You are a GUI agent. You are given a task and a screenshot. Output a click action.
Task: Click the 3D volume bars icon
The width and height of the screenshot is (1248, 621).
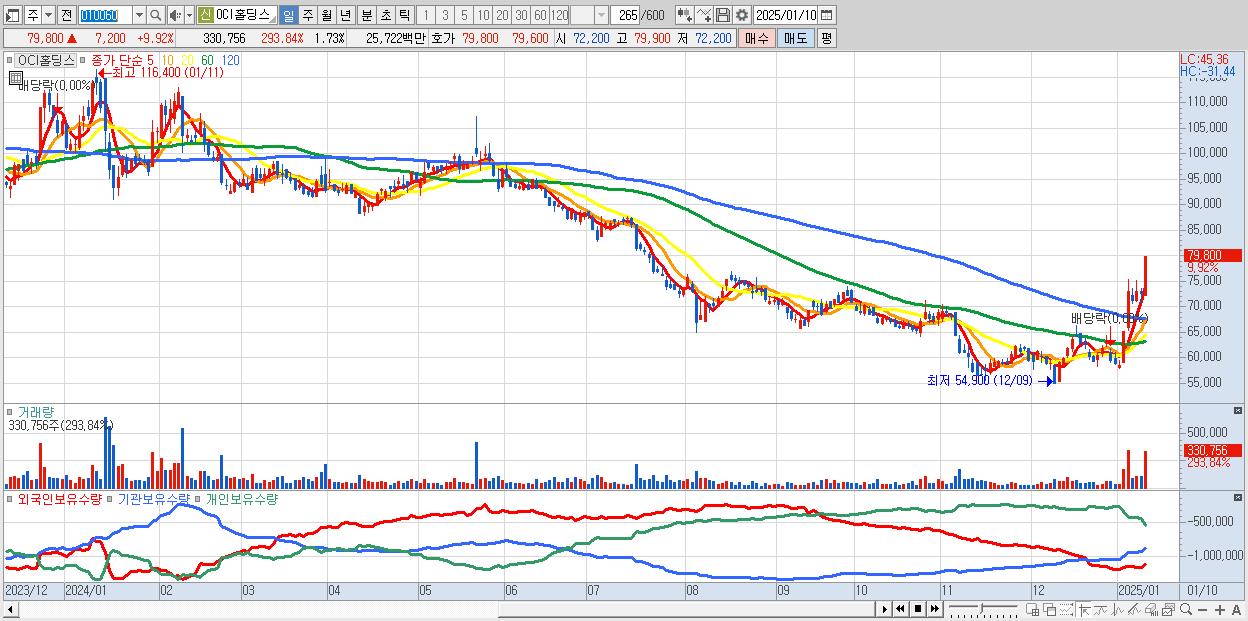1151,610
